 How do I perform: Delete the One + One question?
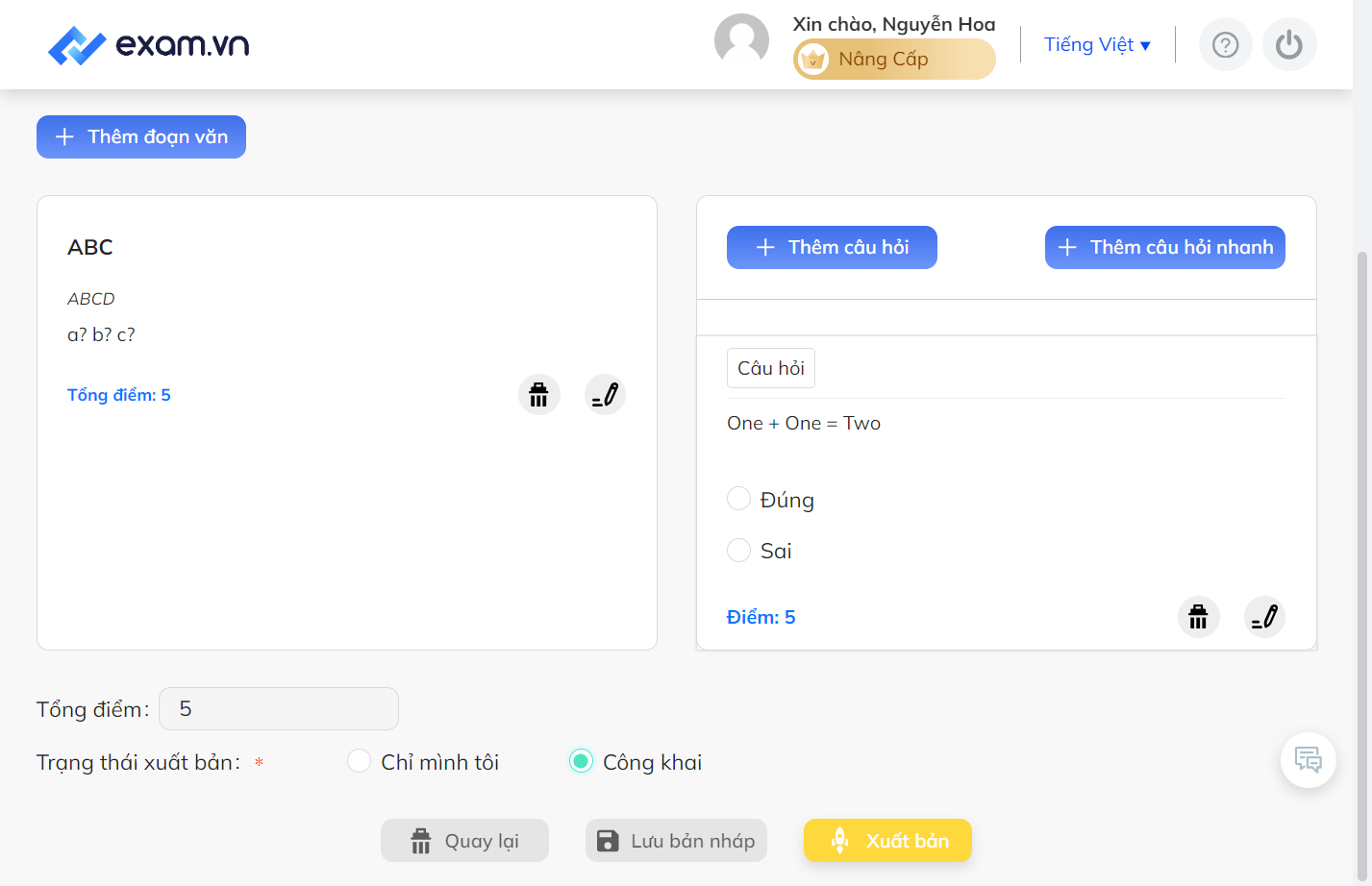1198,616
